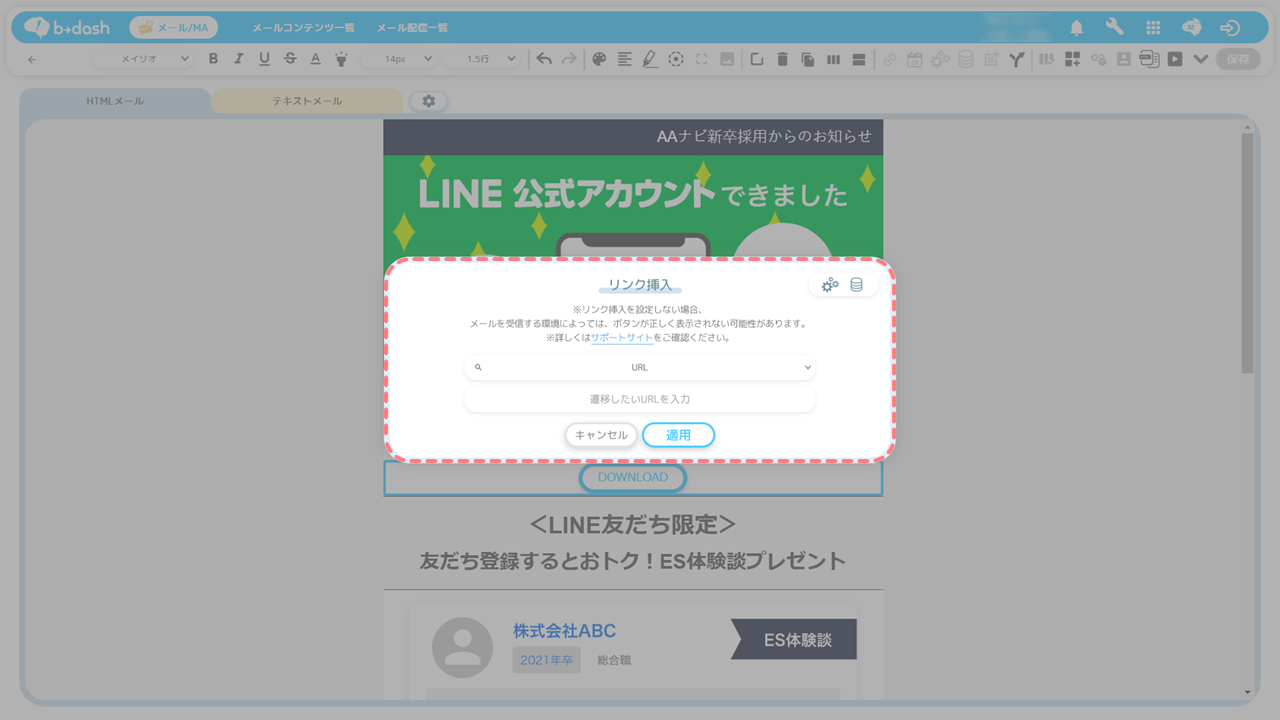Expand more tools with toolbar chevron
The width and height of the screenshot is (1280, 720).
(x=1201, y=59)
